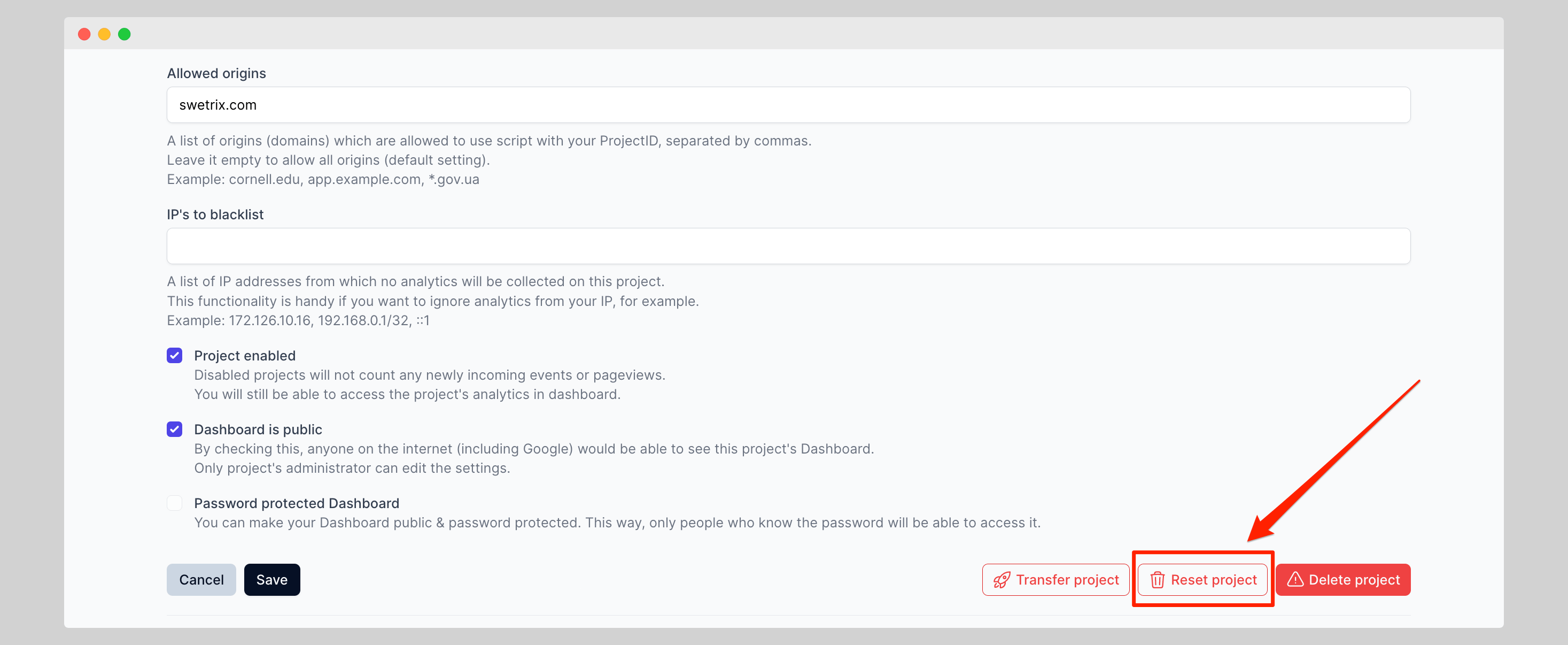
Task: Click the "IP's to blacklist" field label
Action: pyautogui.click(x=215, y=214)
